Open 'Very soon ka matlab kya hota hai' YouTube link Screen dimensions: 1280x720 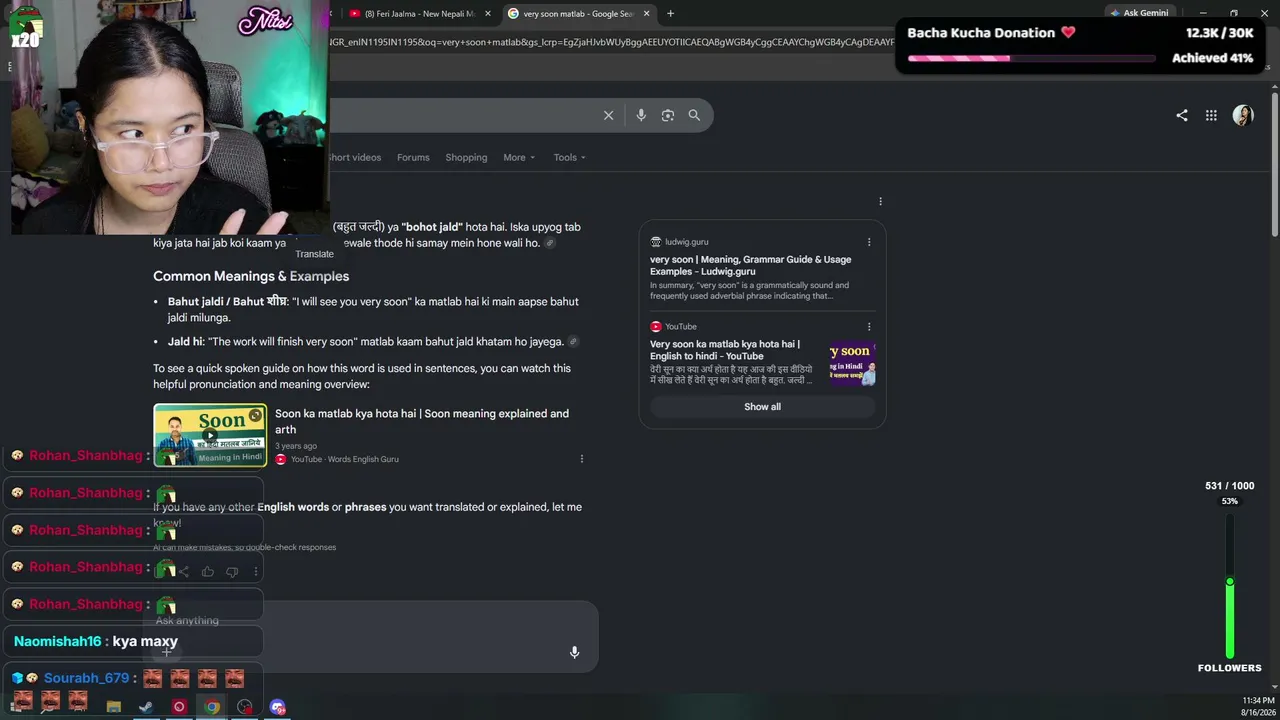[x=725, y=350]
